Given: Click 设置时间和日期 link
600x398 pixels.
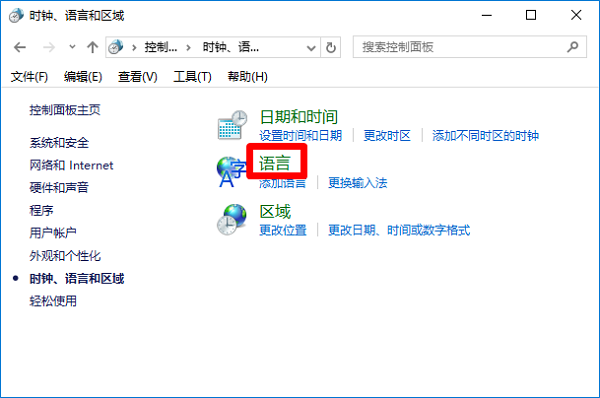Looking at the screenshot, I should [301, 136].
